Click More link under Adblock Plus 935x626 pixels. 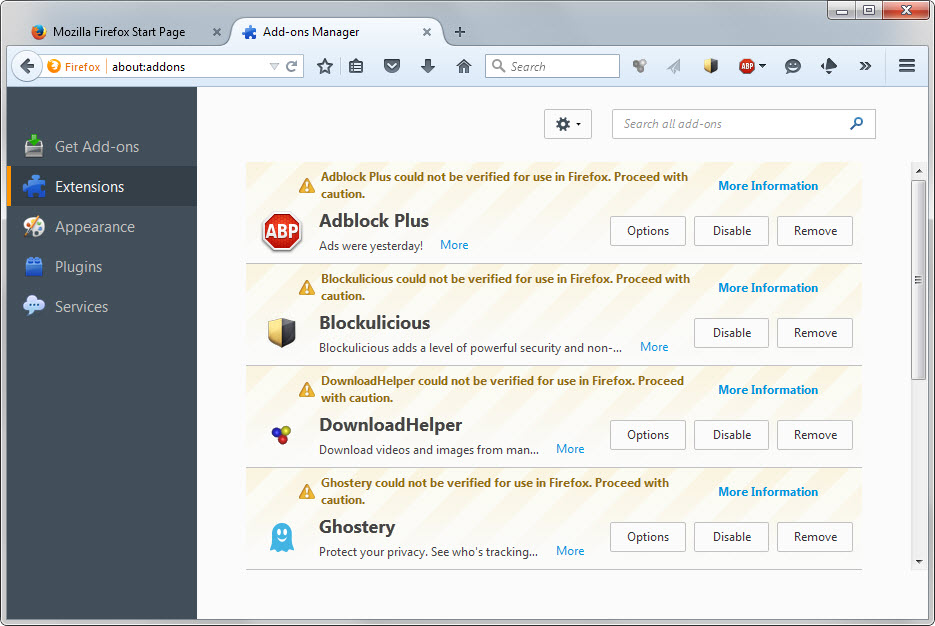coord(454,245)
